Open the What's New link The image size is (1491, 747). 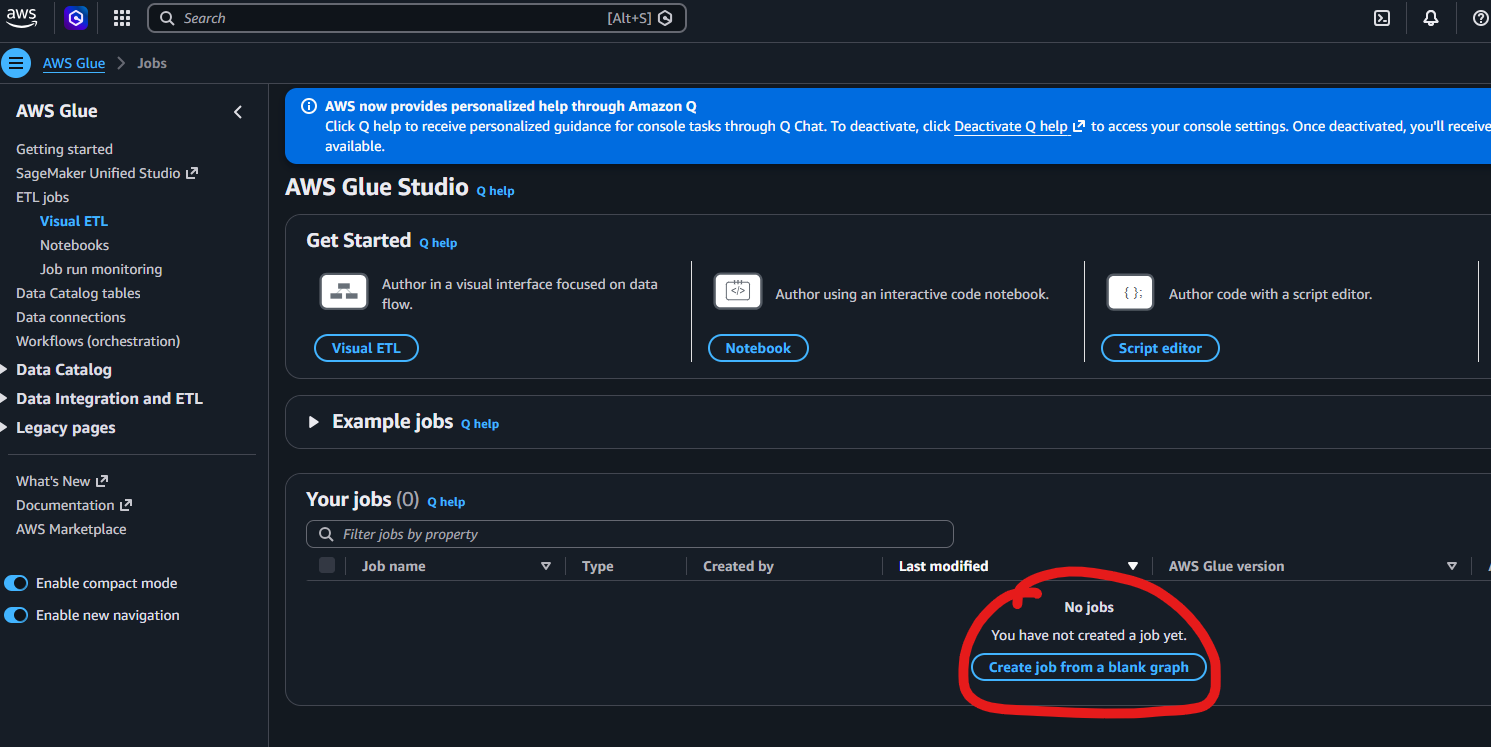pyautogui.click(x=62, y=481)
